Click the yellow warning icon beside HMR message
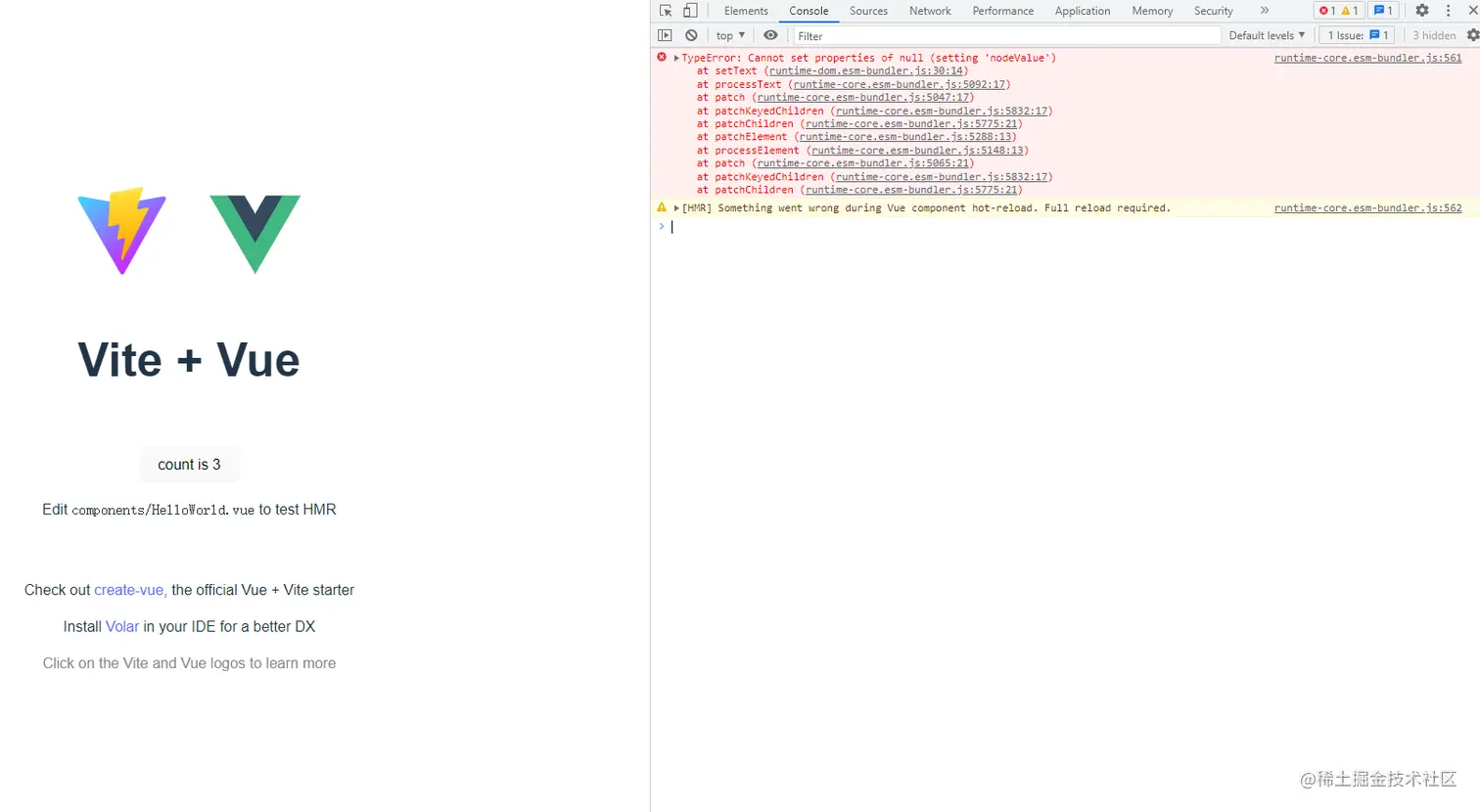Screen dimensions: 1480x812 click(662, 207)
